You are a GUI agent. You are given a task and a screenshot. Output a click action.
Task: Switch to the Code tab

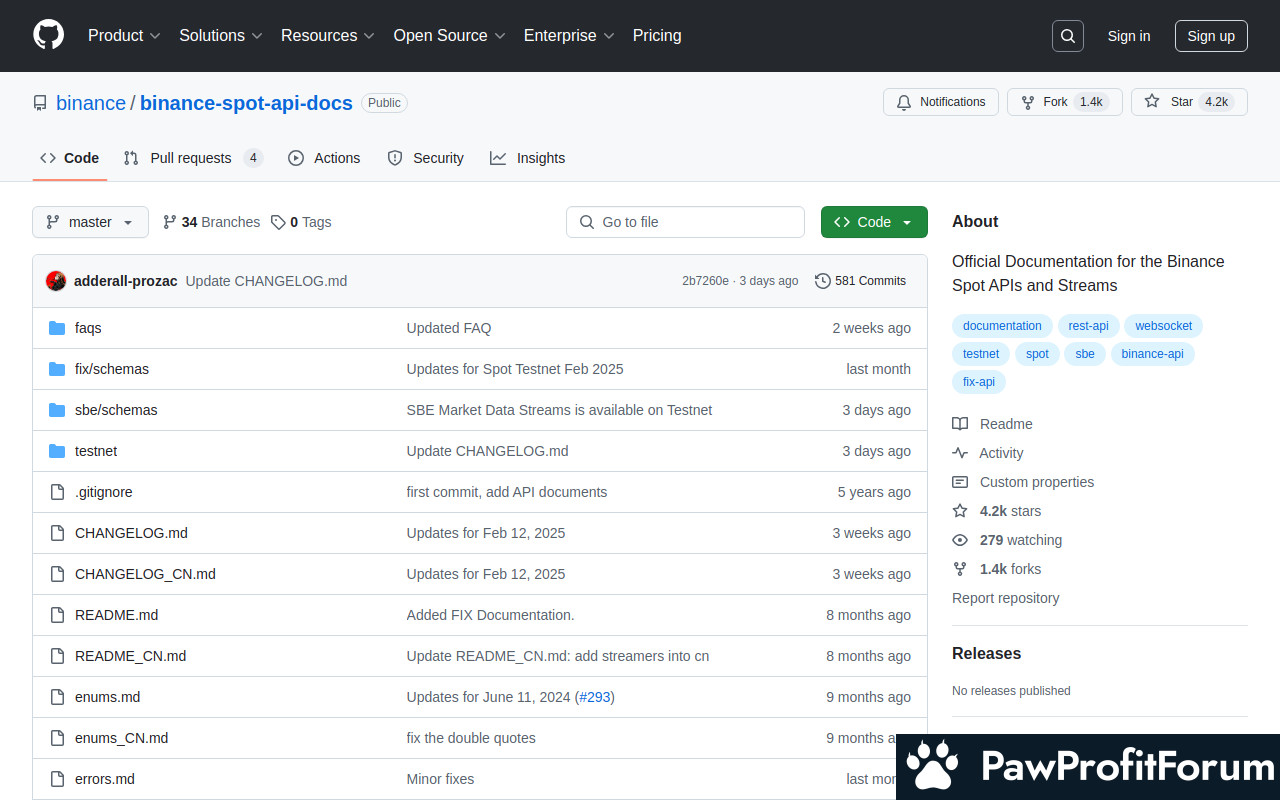(x=70, y=158)
